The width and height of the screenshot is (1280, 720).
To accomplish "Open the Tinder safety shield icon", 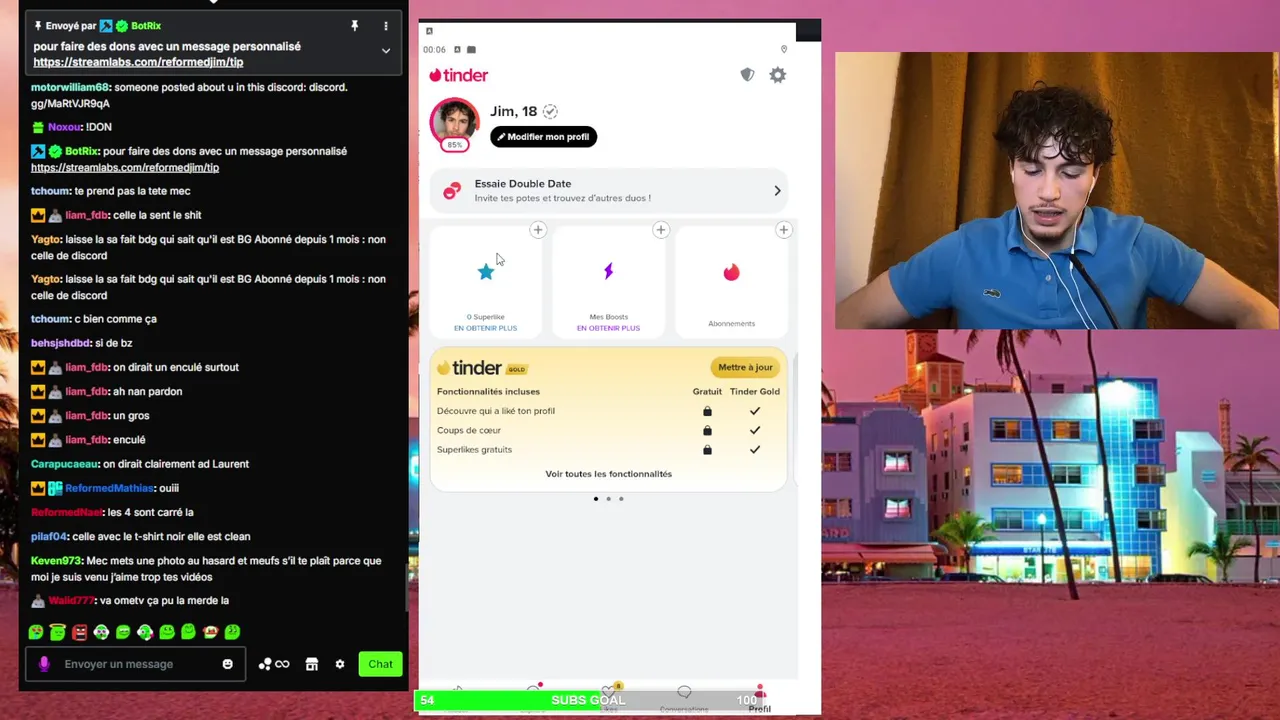I will pos(747,75).
